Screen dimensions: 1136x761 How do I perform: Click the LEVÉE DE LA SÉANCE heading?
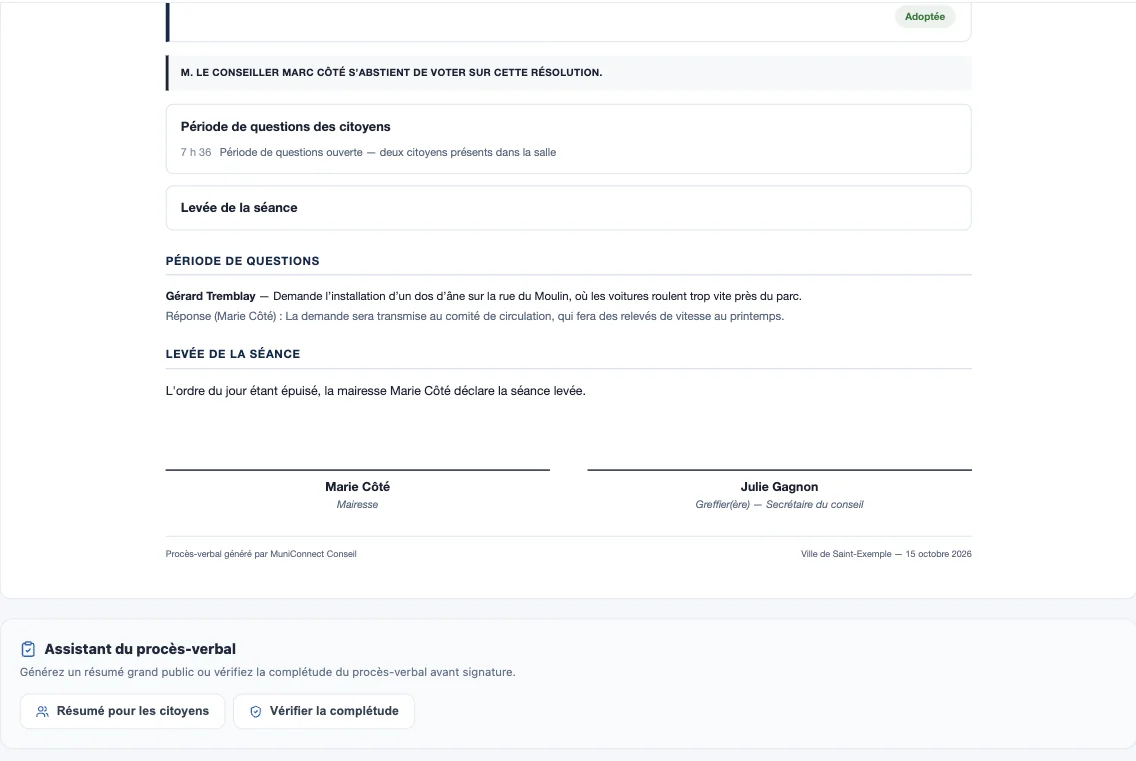coord(233,354)
